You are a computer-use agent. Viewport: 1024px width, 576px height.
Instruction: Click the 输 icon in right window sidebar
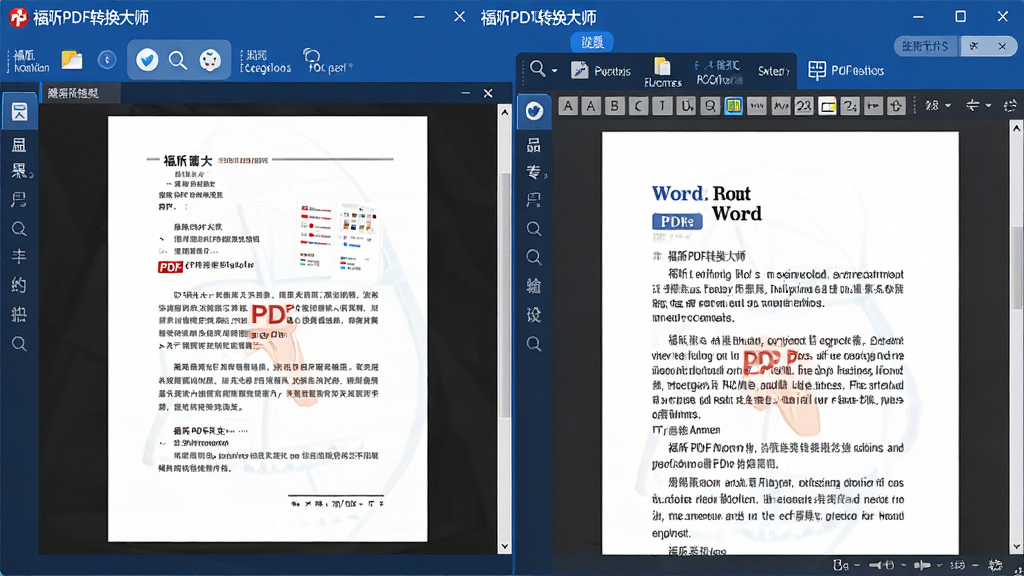(x=534, y=285)
